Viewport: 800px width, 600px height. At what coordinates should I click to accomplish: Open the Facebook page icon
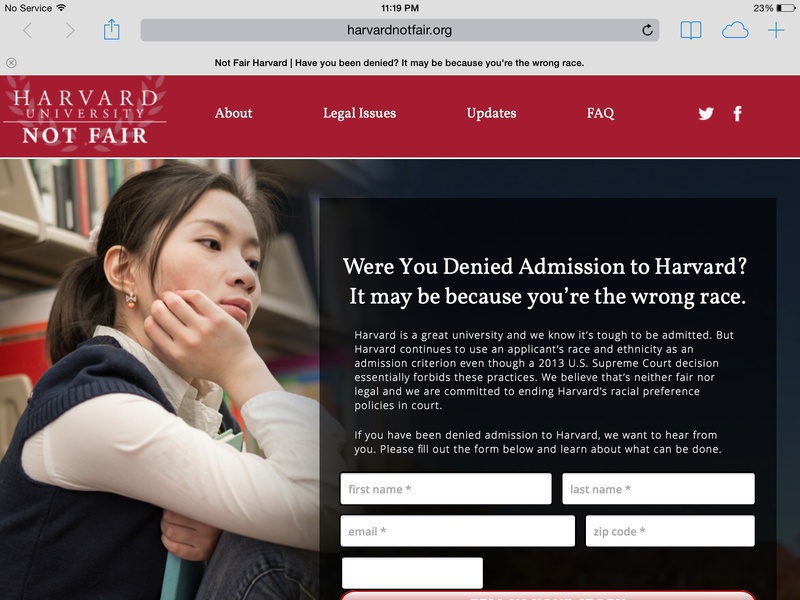click(x=738, y=114)
